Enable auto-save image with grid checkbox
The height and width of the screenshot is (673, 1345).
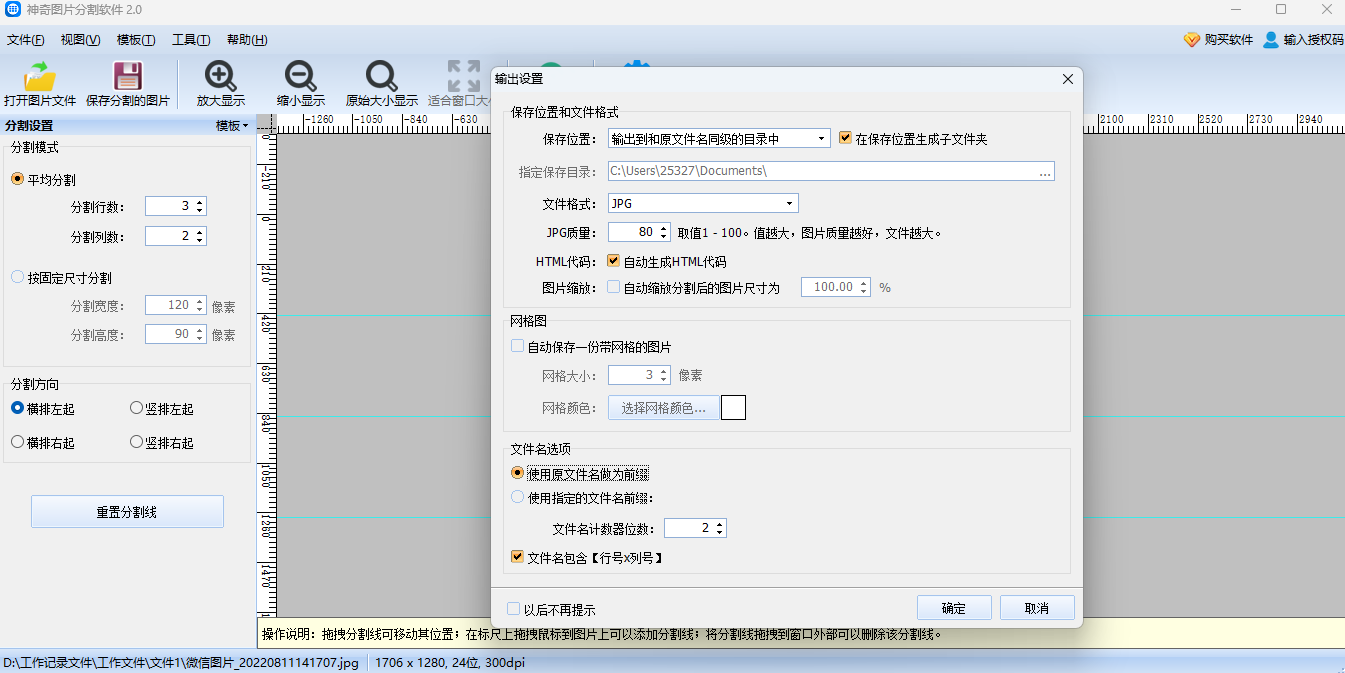[x=517, y=347]
